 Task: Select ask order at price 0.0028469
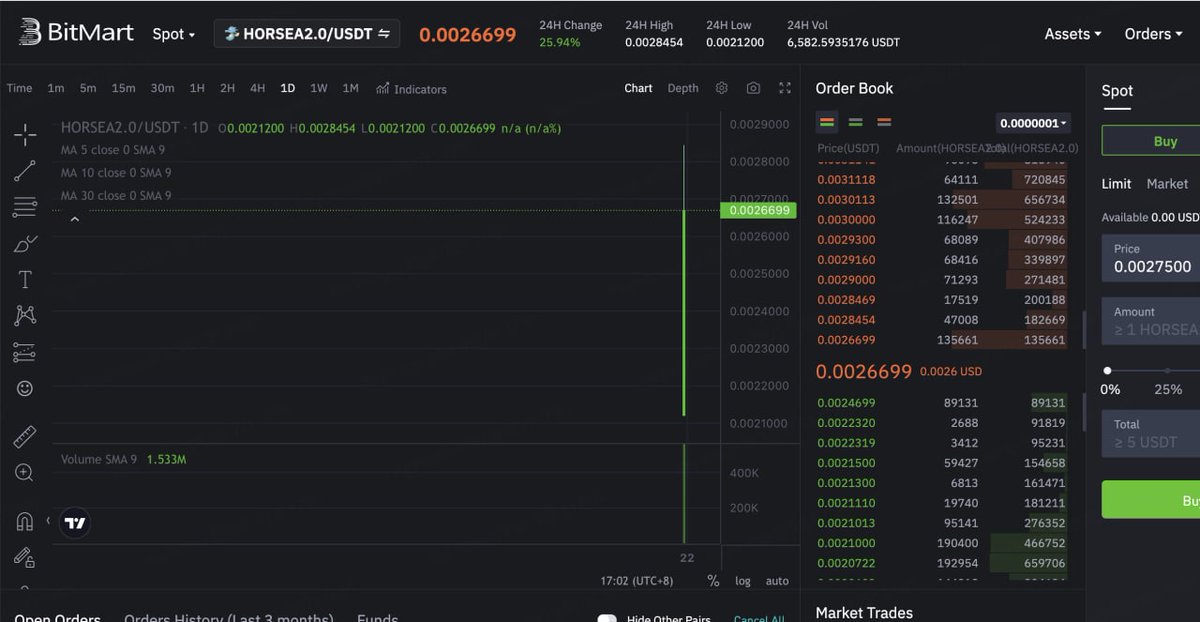coord(941,300)
